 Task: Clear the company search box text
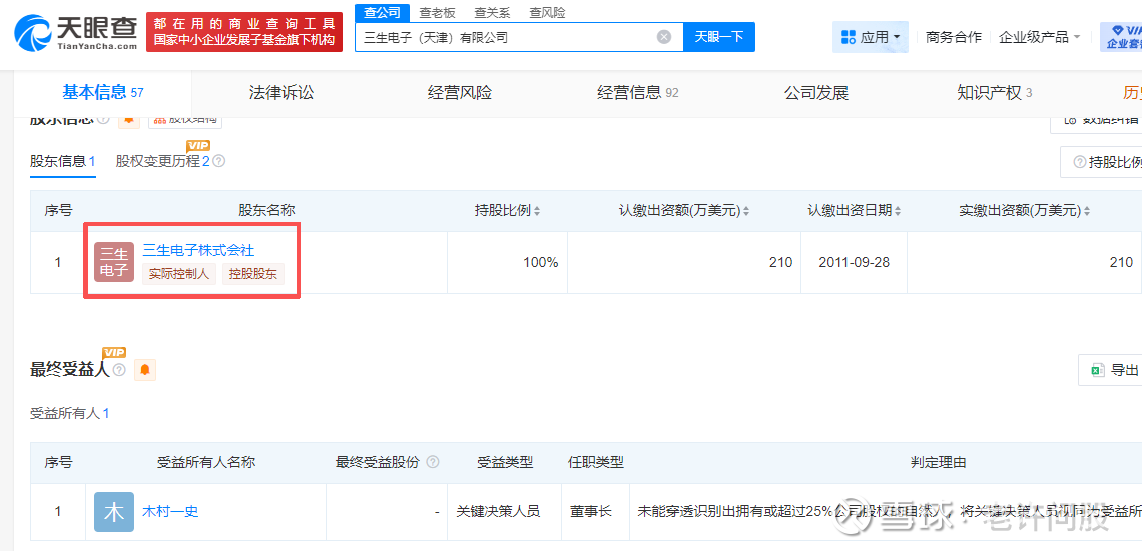click(x=664, y=37)
